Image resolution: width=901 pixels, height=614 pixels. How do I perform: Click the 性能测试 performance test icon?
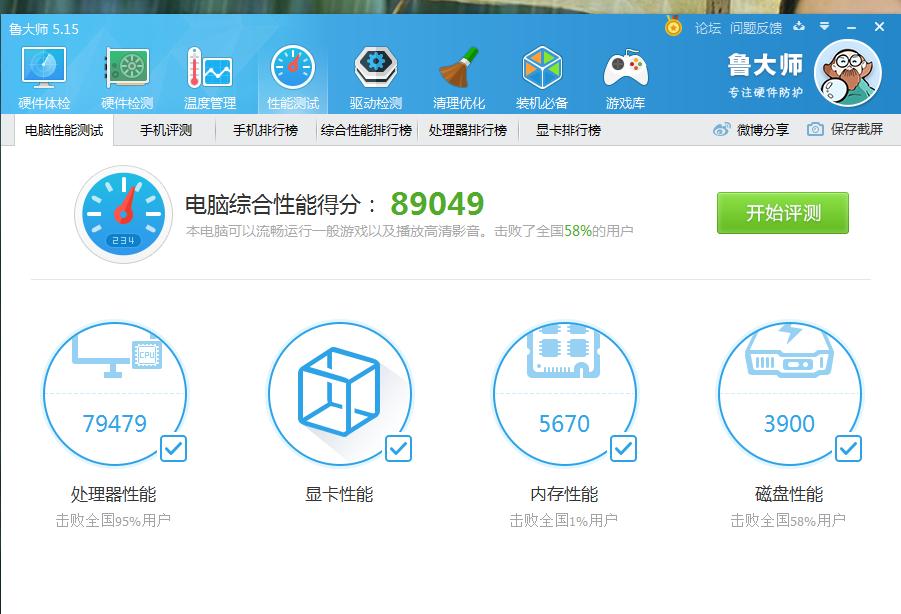pyautogui.click(x=290, y=70)
